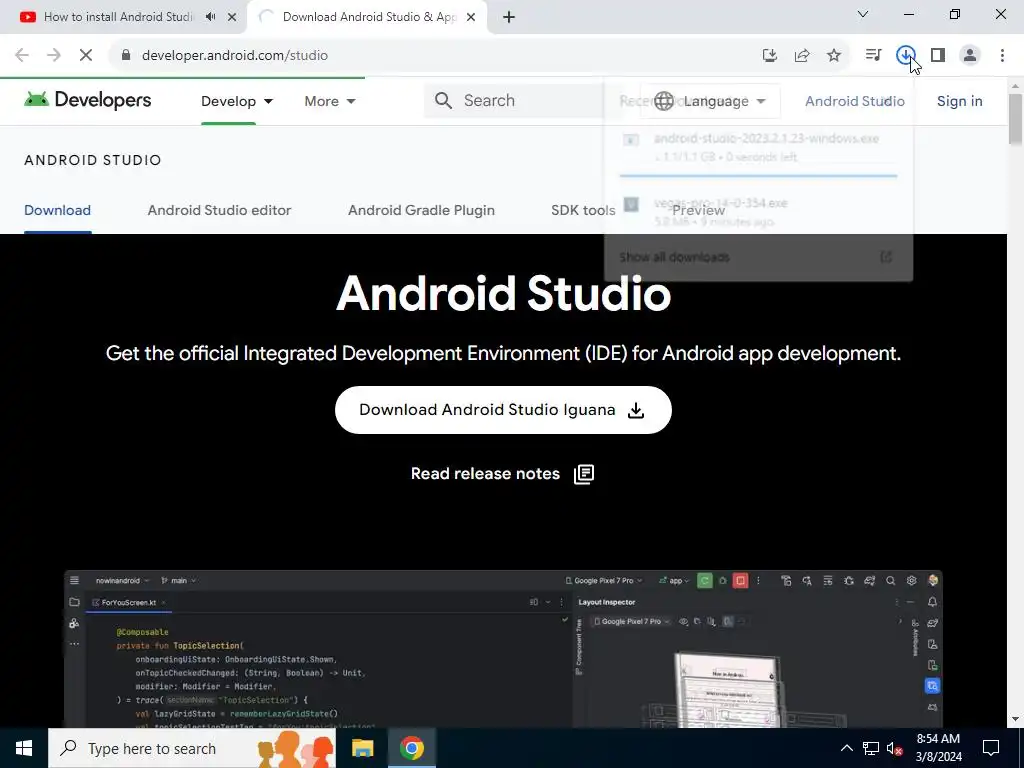Click the vegas-pro exe download entry

tap(758, 212)
